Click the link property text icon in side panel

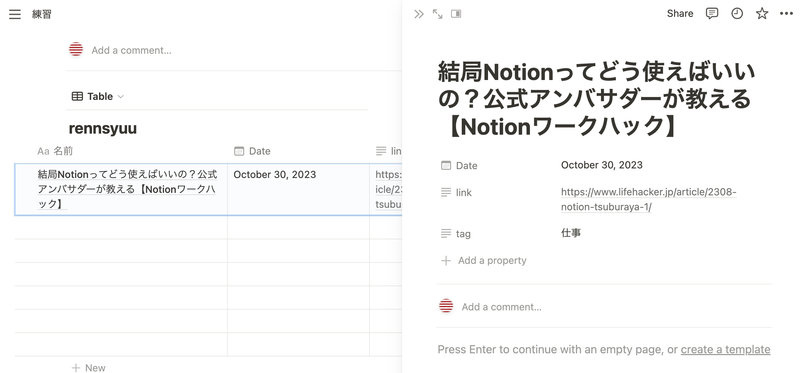[x=446, y=193]
